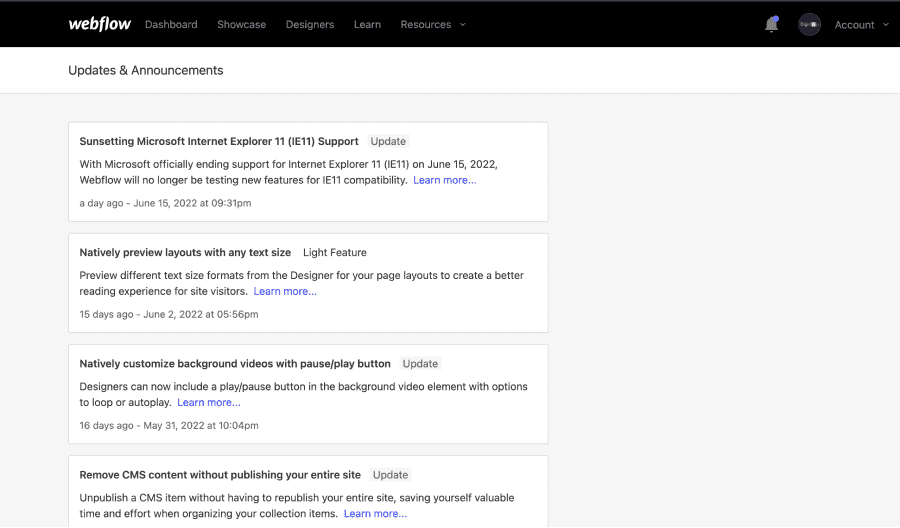This screenshot has height=528, width=900.
Task: Open Learn more link for background videos
Action: (209, 403)
